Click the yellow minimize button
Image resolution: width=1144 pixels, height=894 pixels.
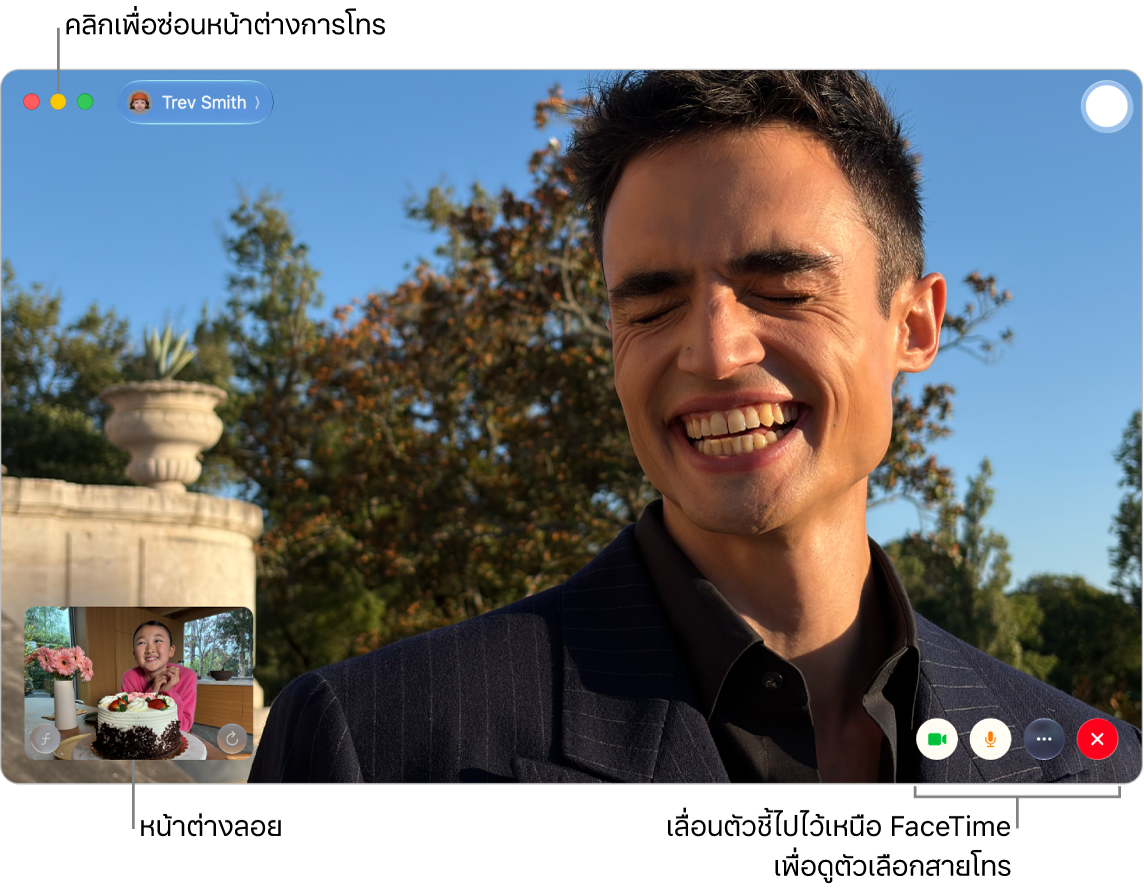(58, 101)
